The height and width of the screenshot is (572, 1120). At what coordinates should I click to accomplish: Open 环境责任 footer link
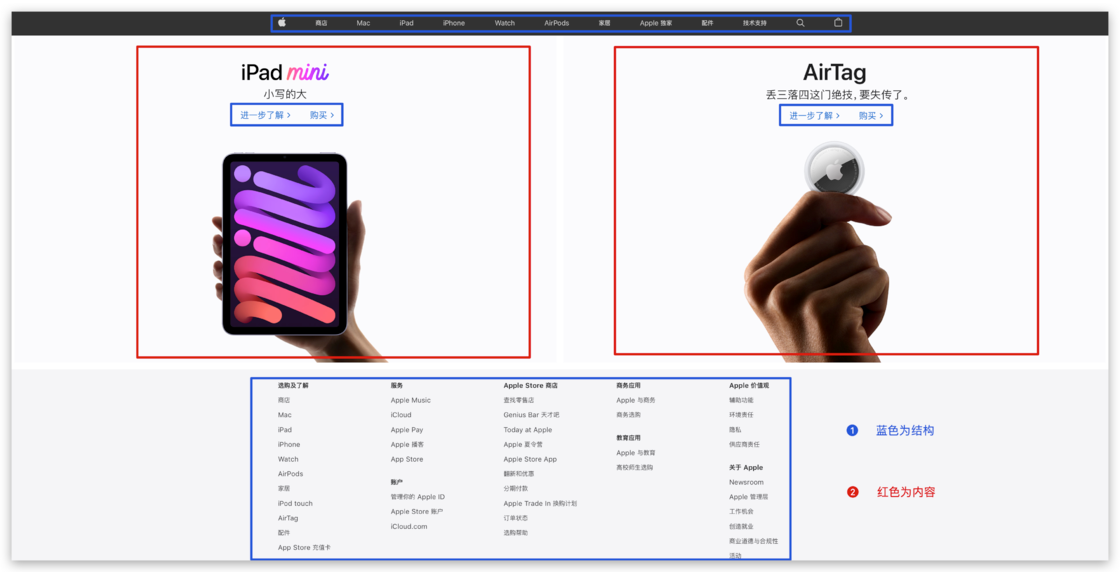click(x=741, y=415)
